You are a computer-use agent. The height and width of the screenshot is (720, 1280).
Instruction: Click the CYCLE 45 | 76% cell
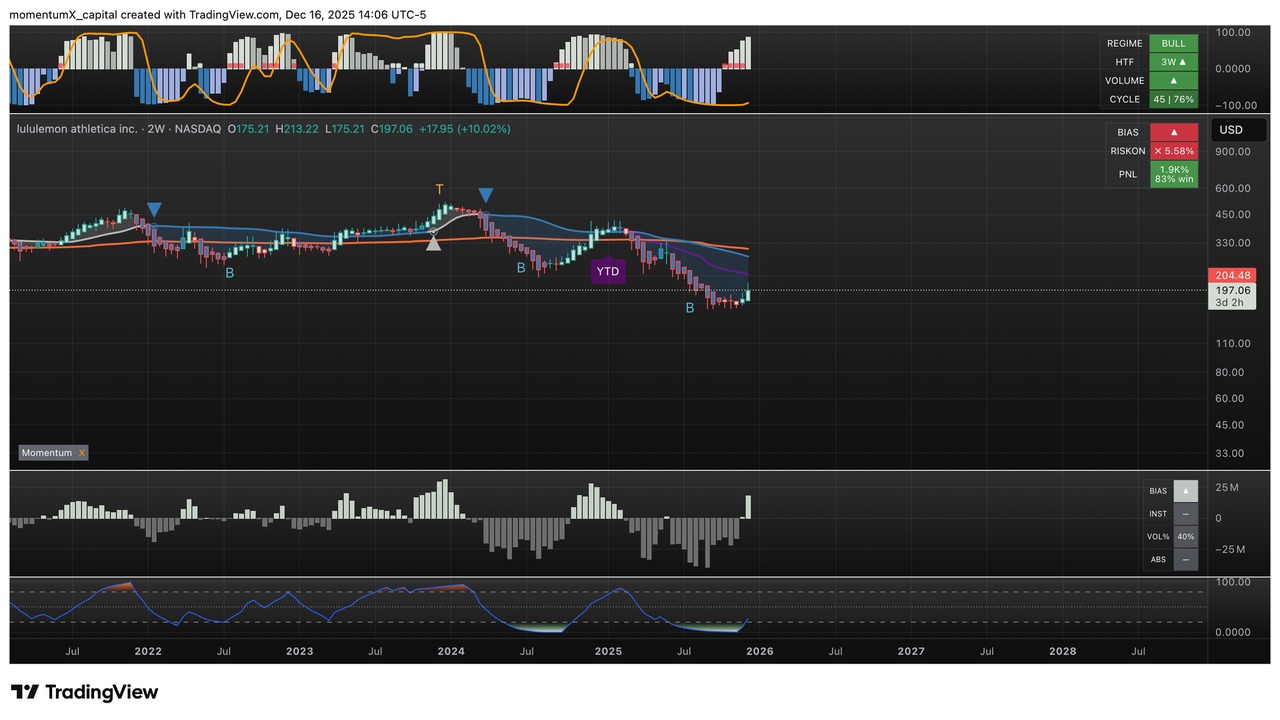[1173, 99]
